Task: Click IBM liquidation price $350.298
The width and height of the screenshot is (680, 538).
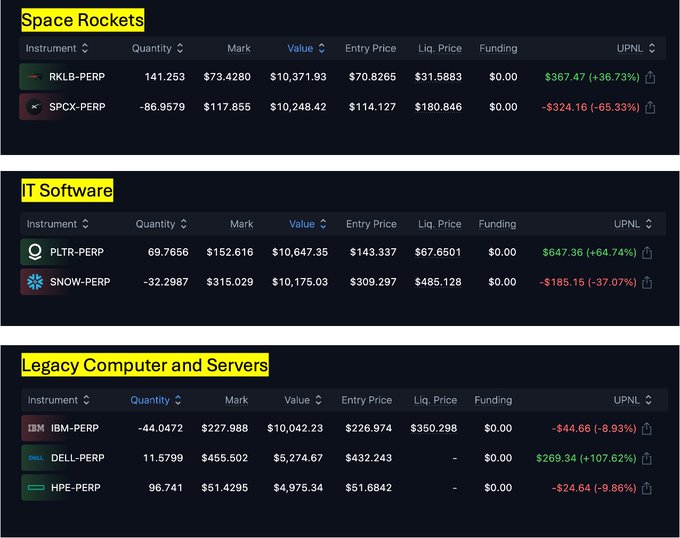Action: point(434,428)
